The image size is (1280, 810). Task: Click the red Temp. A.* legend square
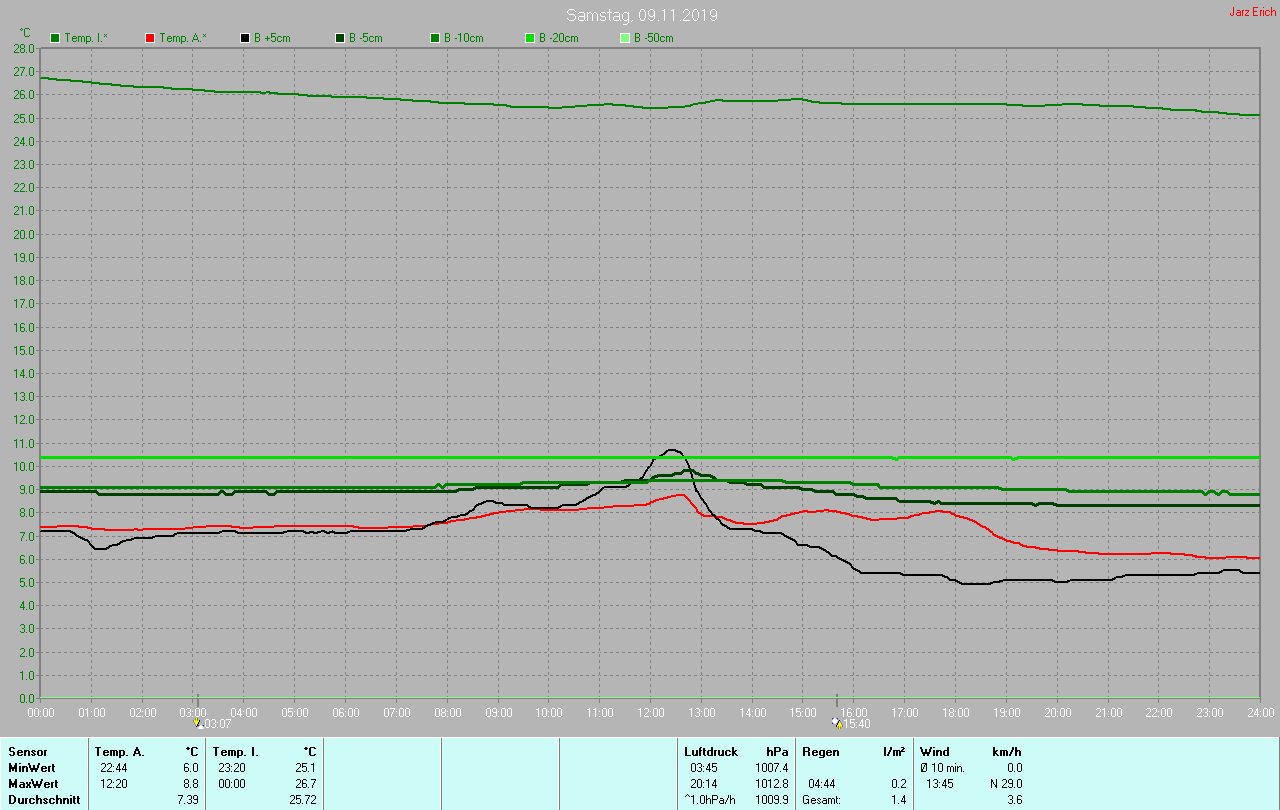click(x=150, y=38)
